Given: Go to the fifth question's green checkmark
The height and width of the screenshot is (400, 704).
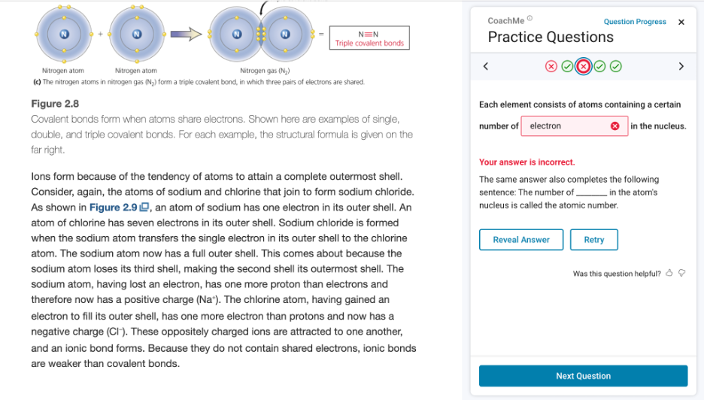Looking at the screenshot, I should (x=615, y=67).
